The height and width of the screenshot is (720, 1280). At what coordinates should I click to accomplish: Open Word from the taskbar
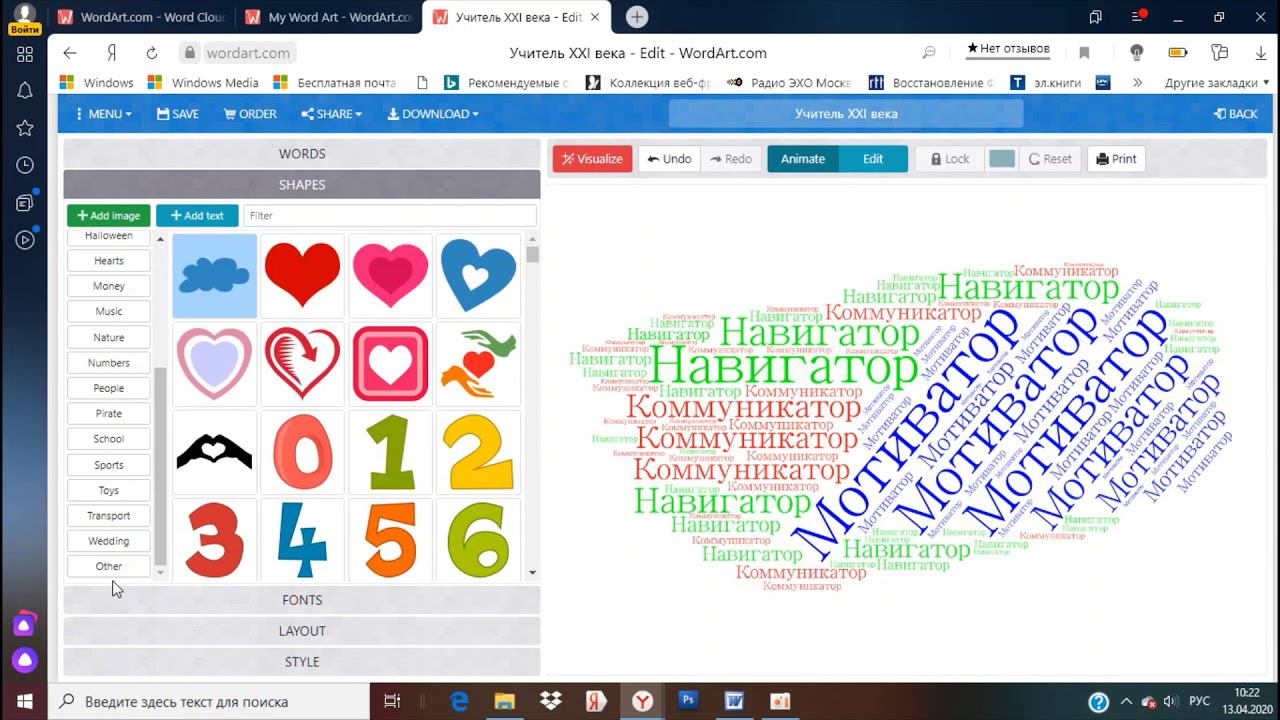click(x=734, y=701)
